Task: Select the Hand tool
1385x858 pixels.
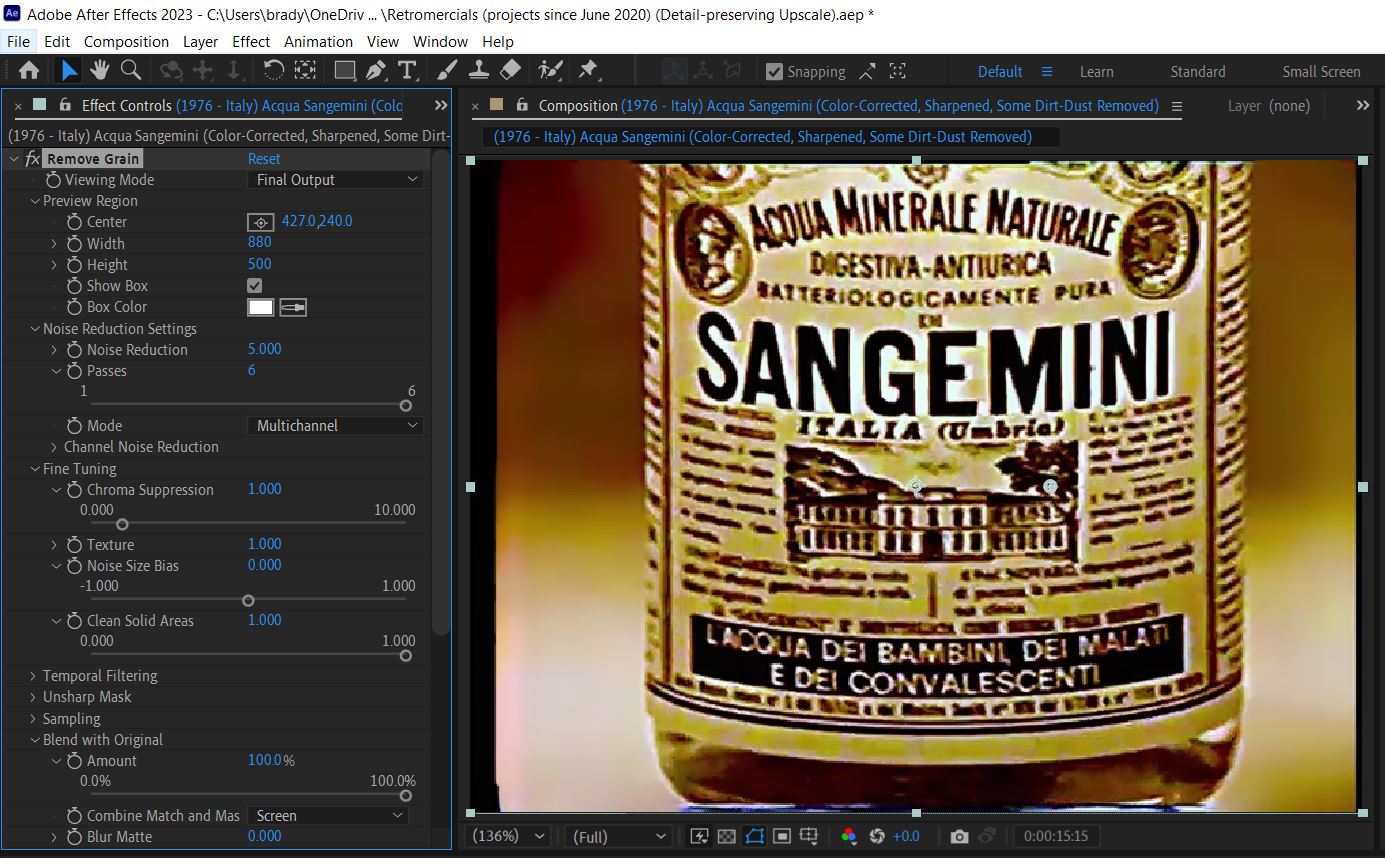Action: tap(99, 71)
